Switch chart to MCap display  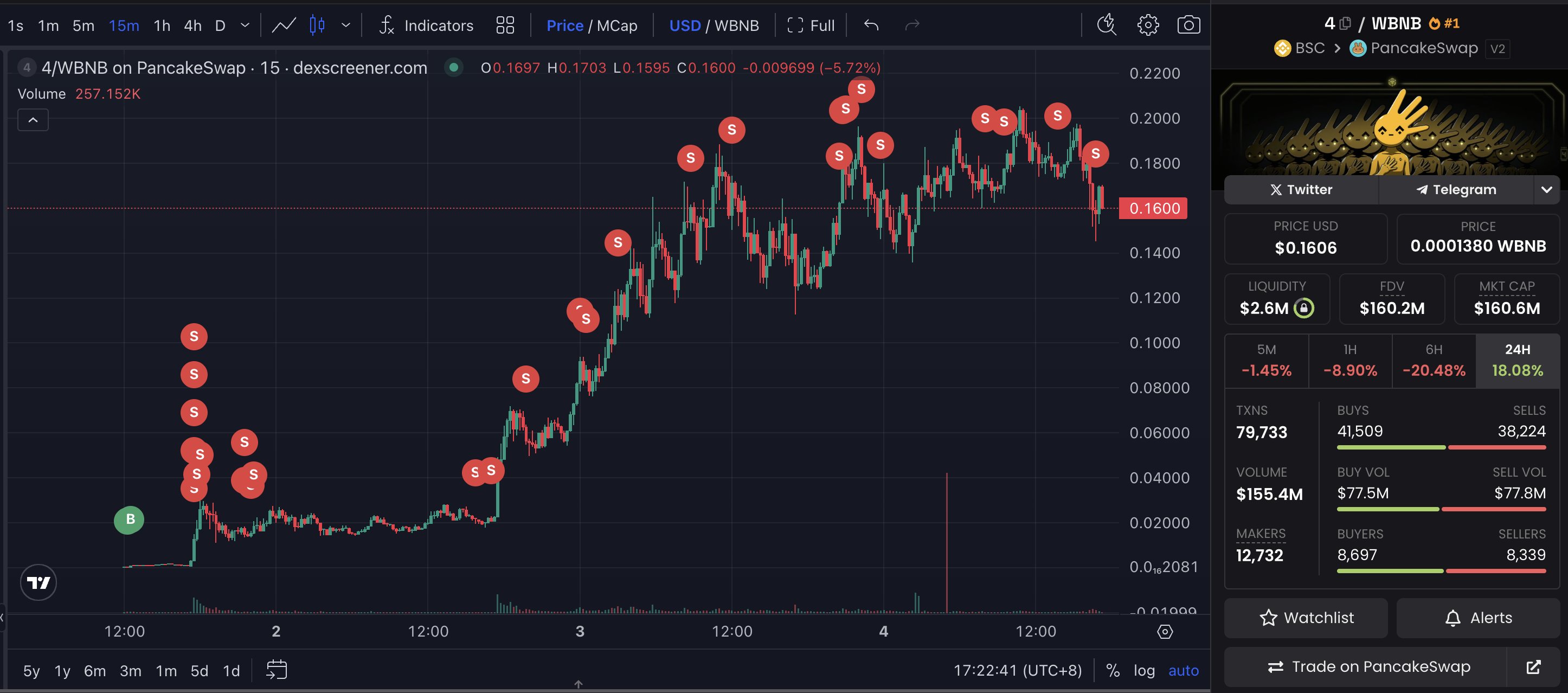pos(616,25)
